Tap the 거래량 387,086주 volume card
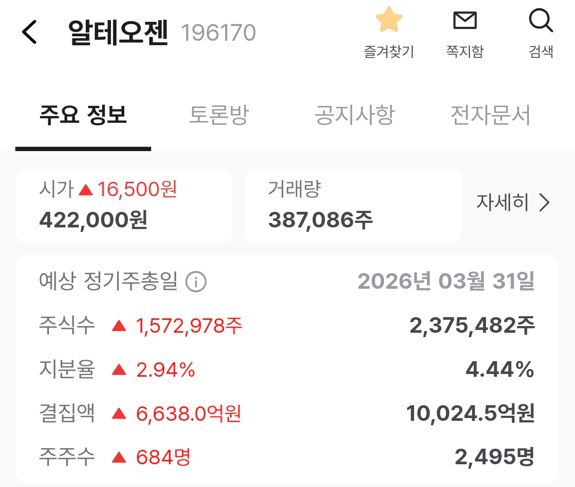Image resolution: width=575 pixels, height=487 pixels. coord(353,206)
